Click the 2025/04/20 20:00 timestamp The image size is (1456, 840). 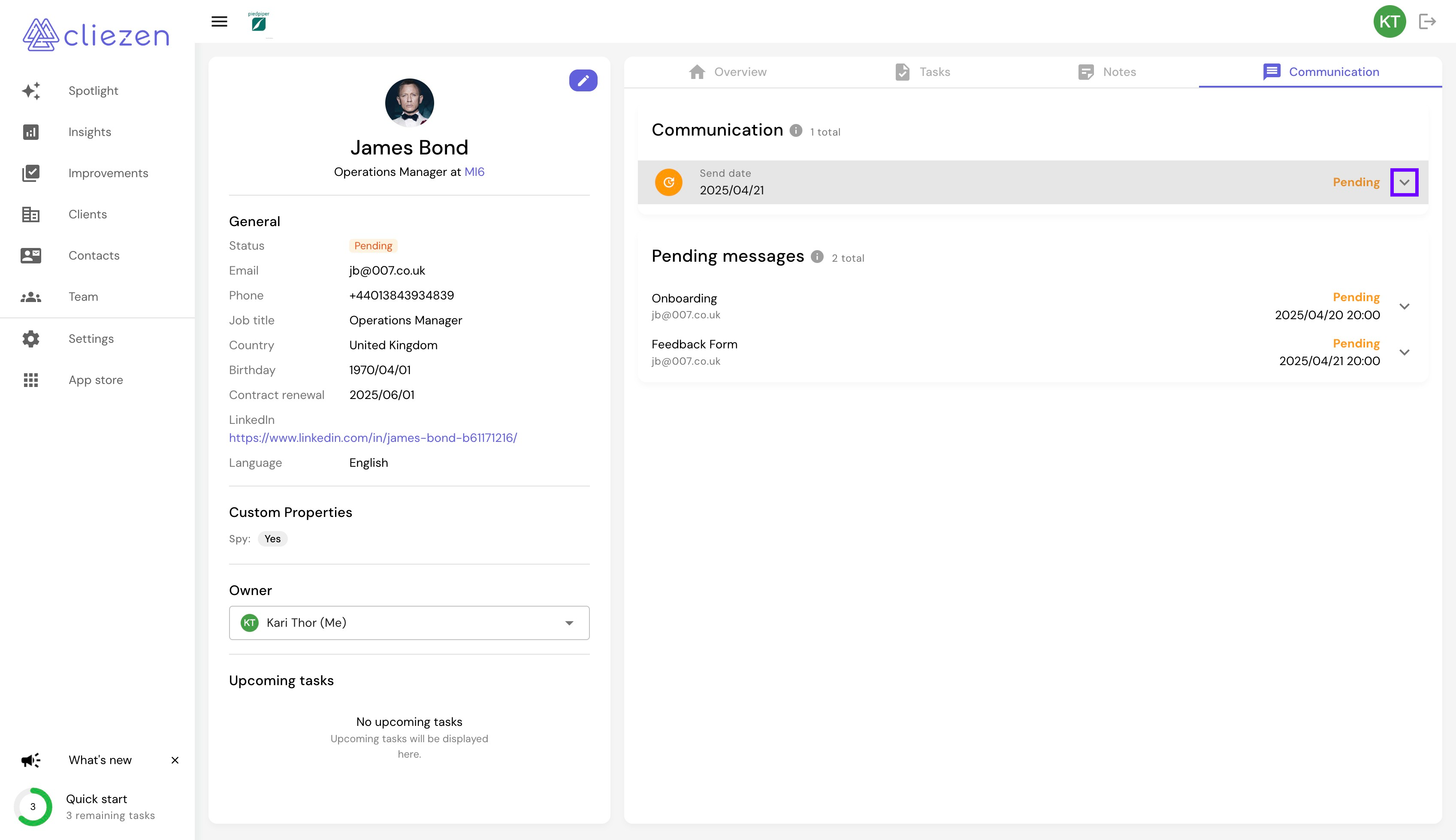point(1327,315)
